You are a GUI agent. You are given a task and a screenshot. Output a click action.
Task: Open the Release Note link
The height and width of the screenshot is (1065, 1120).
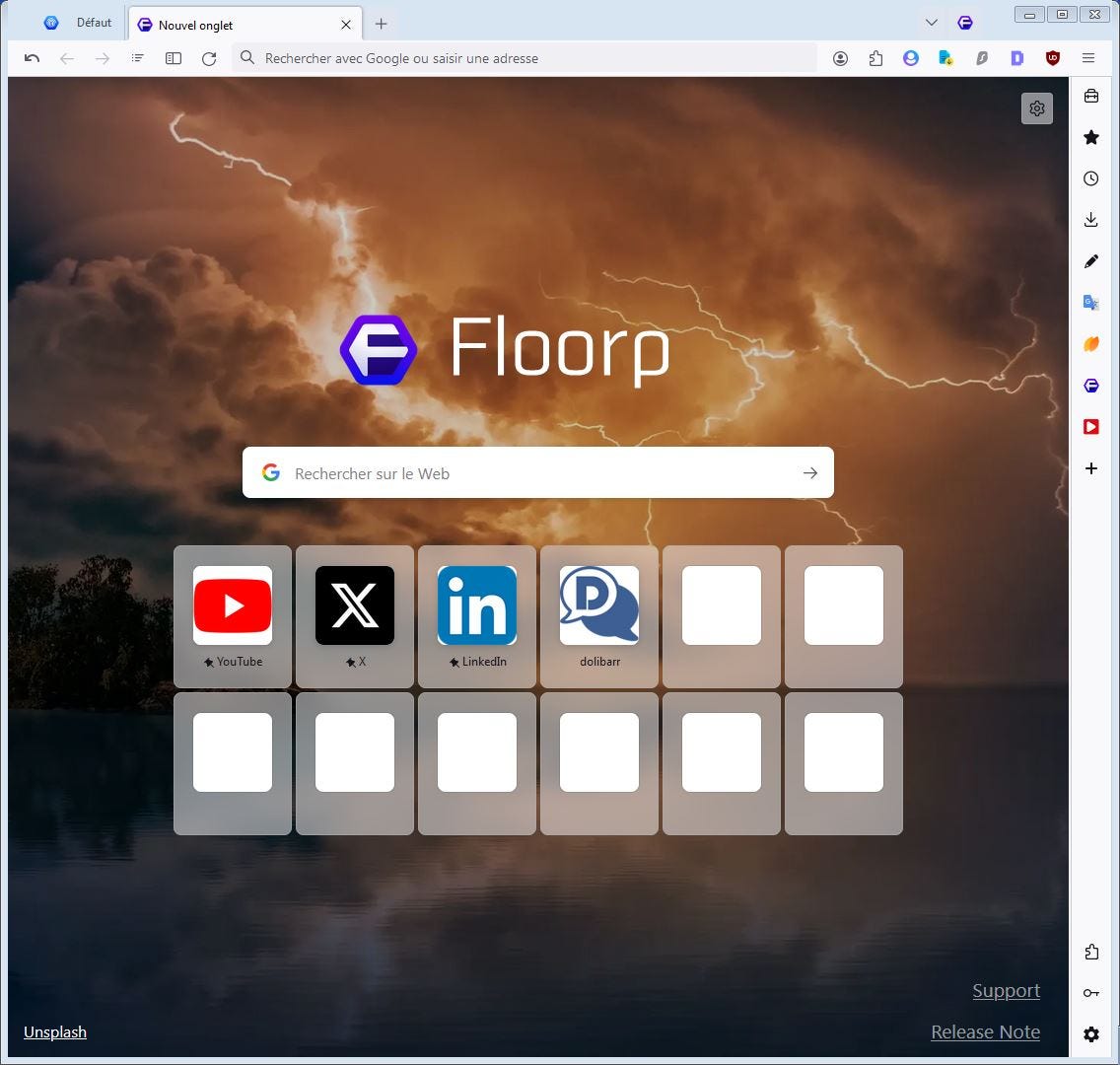click(985, 1032)
